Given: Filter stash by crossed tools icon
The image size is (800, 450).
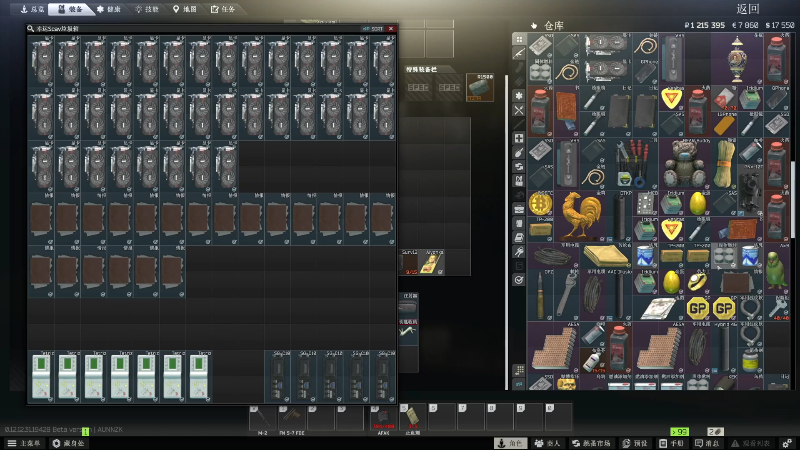Looking at the screenshot, I should [519, 110].
